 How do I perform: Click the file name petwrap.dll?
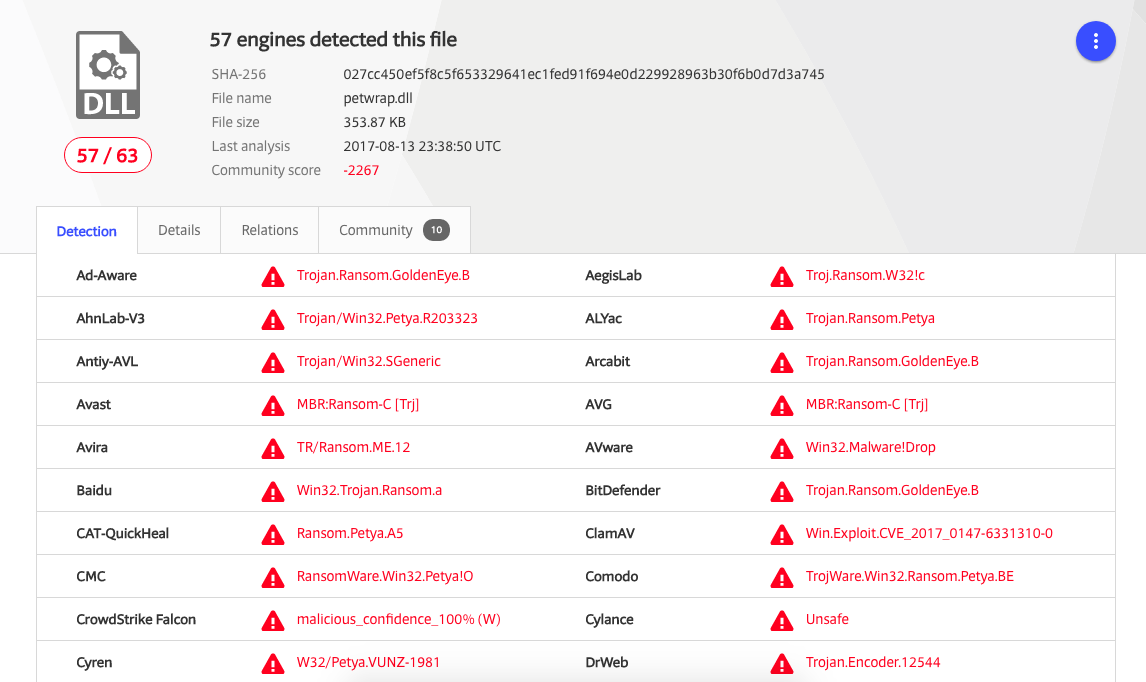click(378, 98)
